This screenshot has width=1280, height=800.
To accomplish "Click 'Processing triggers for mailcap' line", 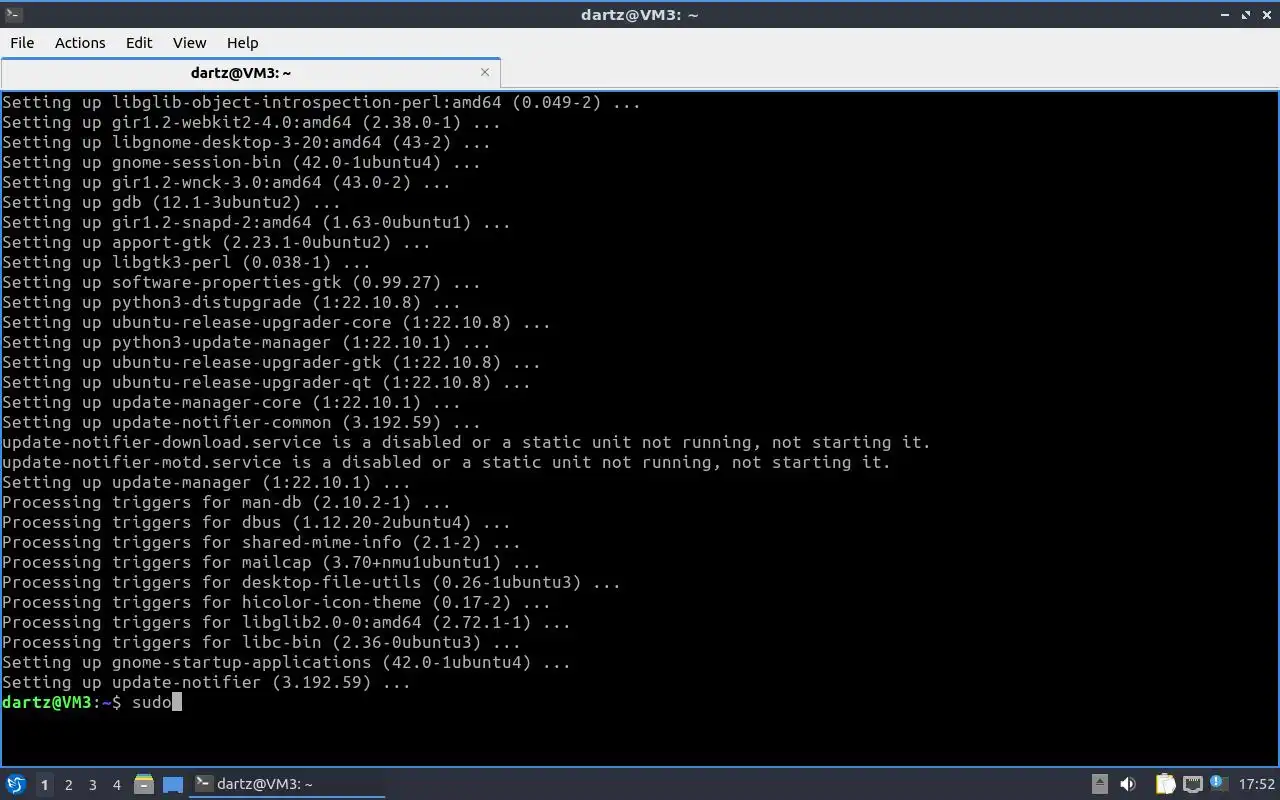I will coord(271,562).
